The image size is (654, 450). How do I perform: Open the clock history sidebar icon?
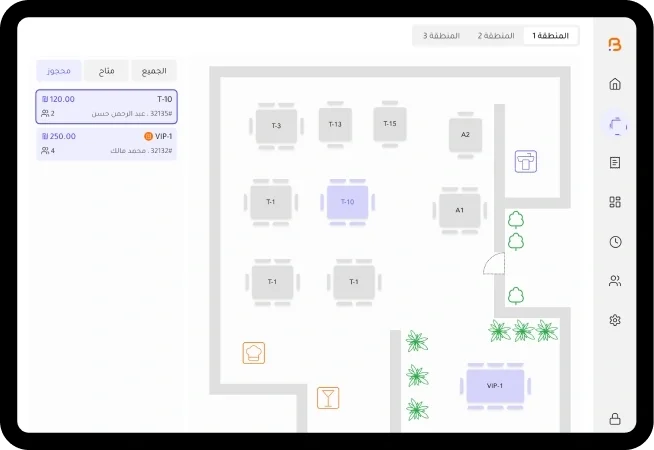pos(616,242)
